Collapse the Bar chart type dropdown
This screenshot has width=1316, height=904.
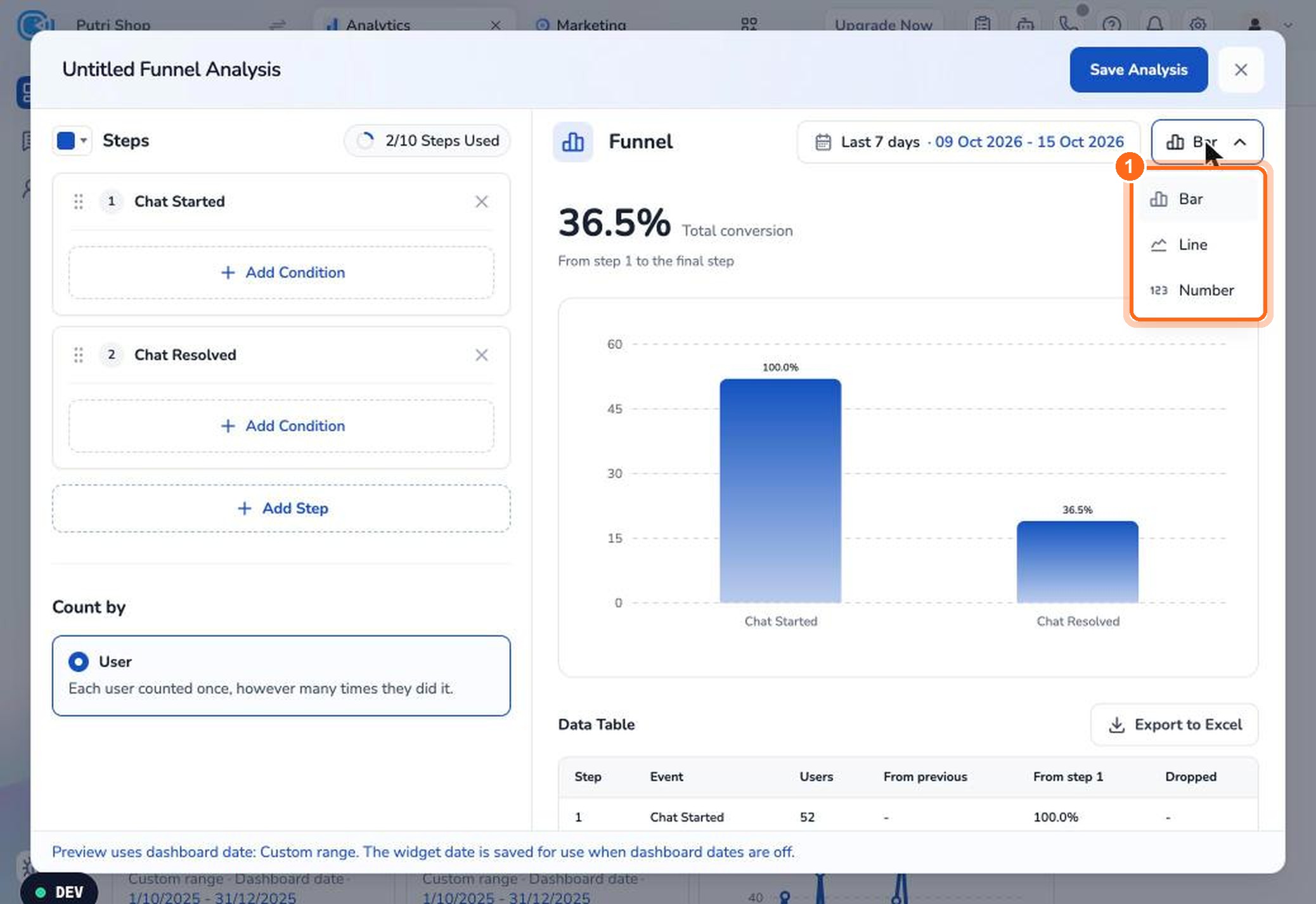[x=1207, y=142]
